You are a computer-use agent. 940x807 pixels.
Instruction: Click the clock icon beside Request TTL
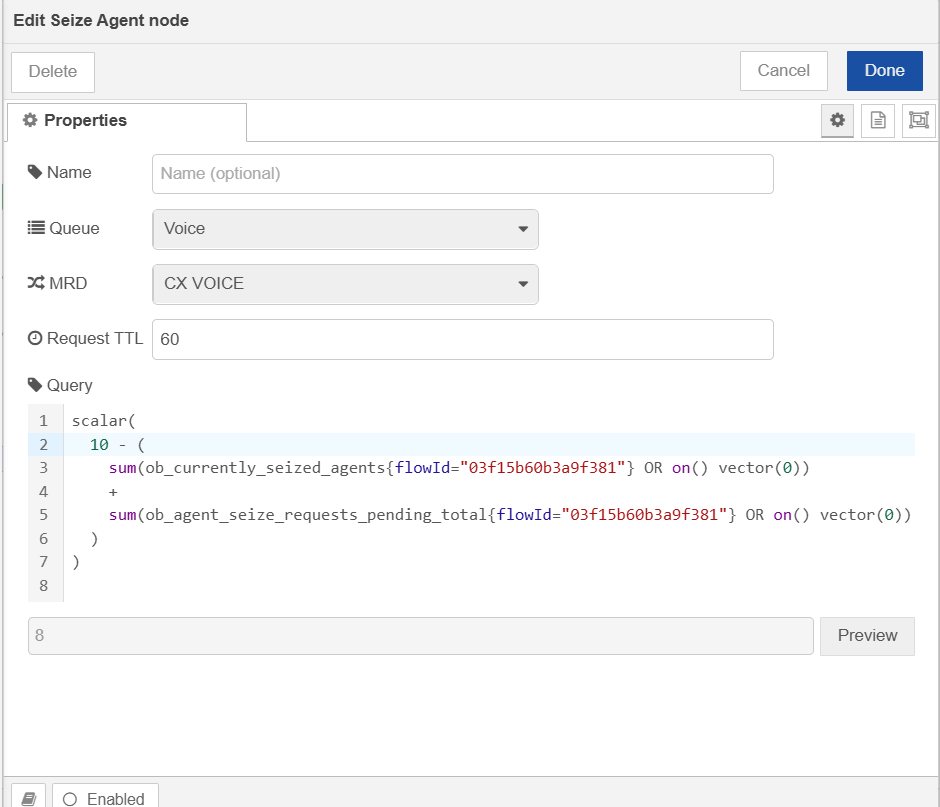pos(35,338)
